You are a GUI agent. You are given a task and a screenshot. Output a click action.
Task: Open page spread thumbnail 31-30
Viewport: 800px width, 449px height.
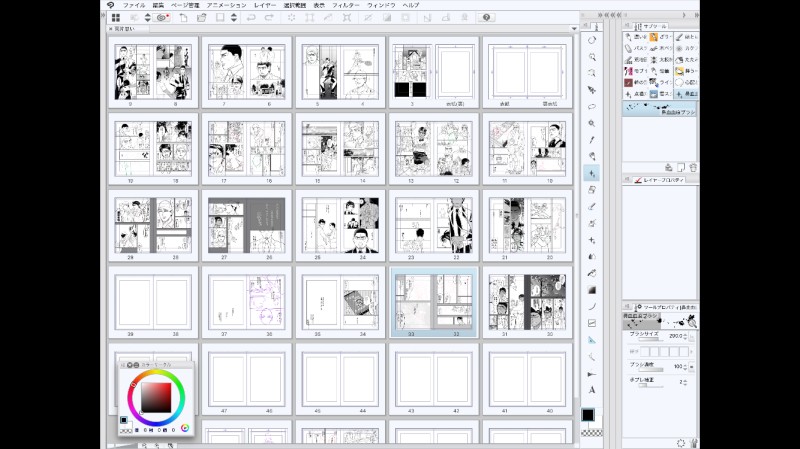(527, 302)
